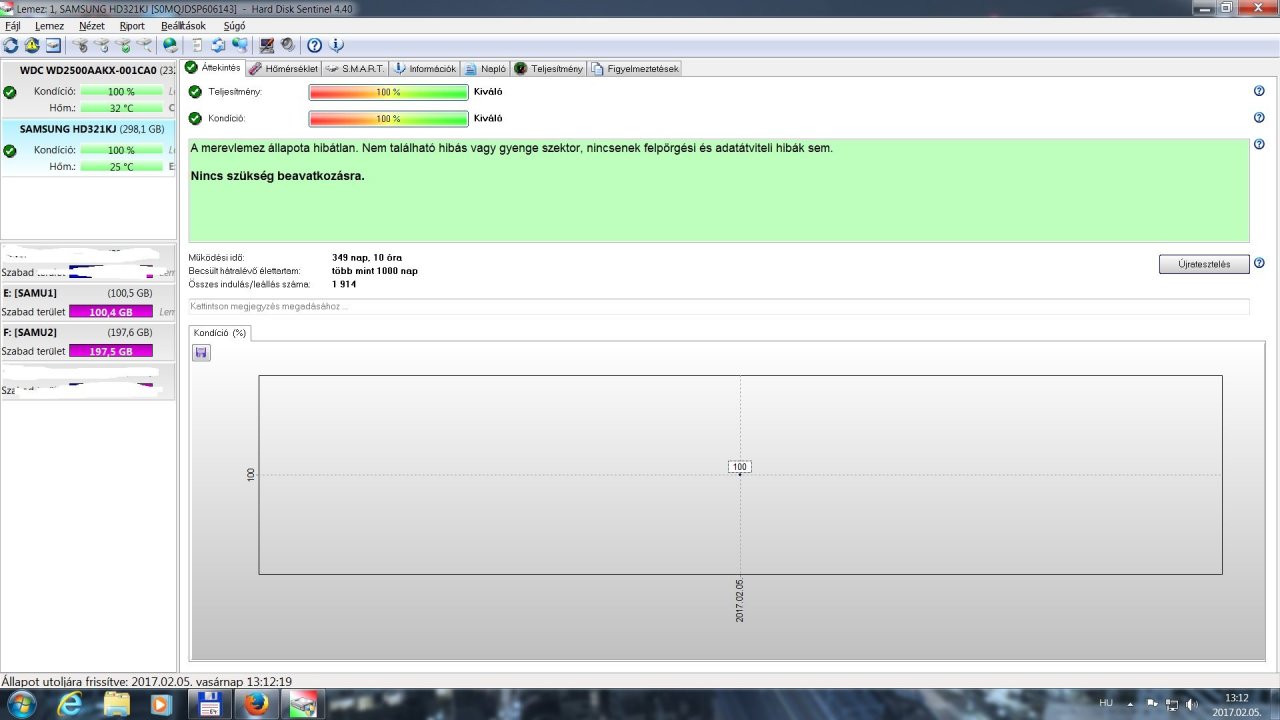Click the '1 914' start/stop count value
The height and width of the screenshot is (720, 1280).
pos(344,284)
